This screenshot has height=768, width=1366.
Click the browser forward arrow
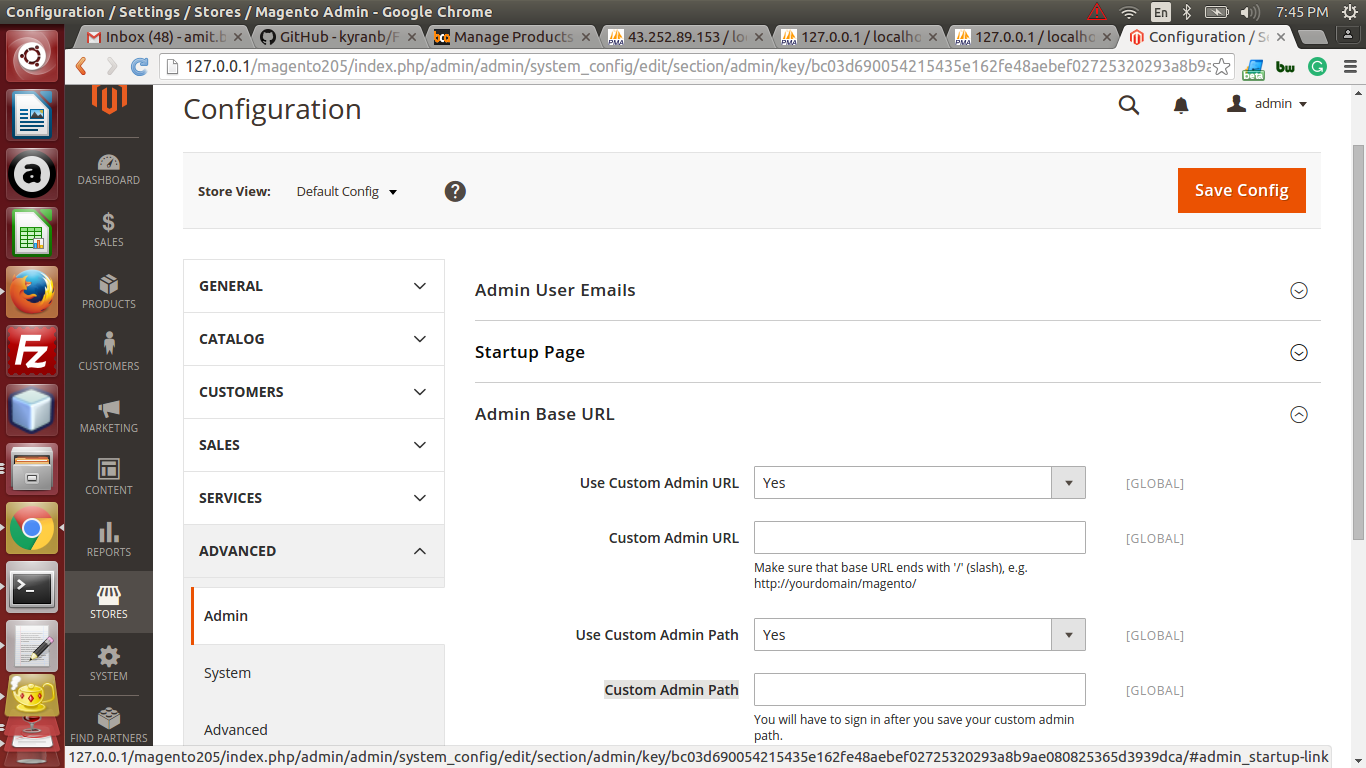(111, 67)
